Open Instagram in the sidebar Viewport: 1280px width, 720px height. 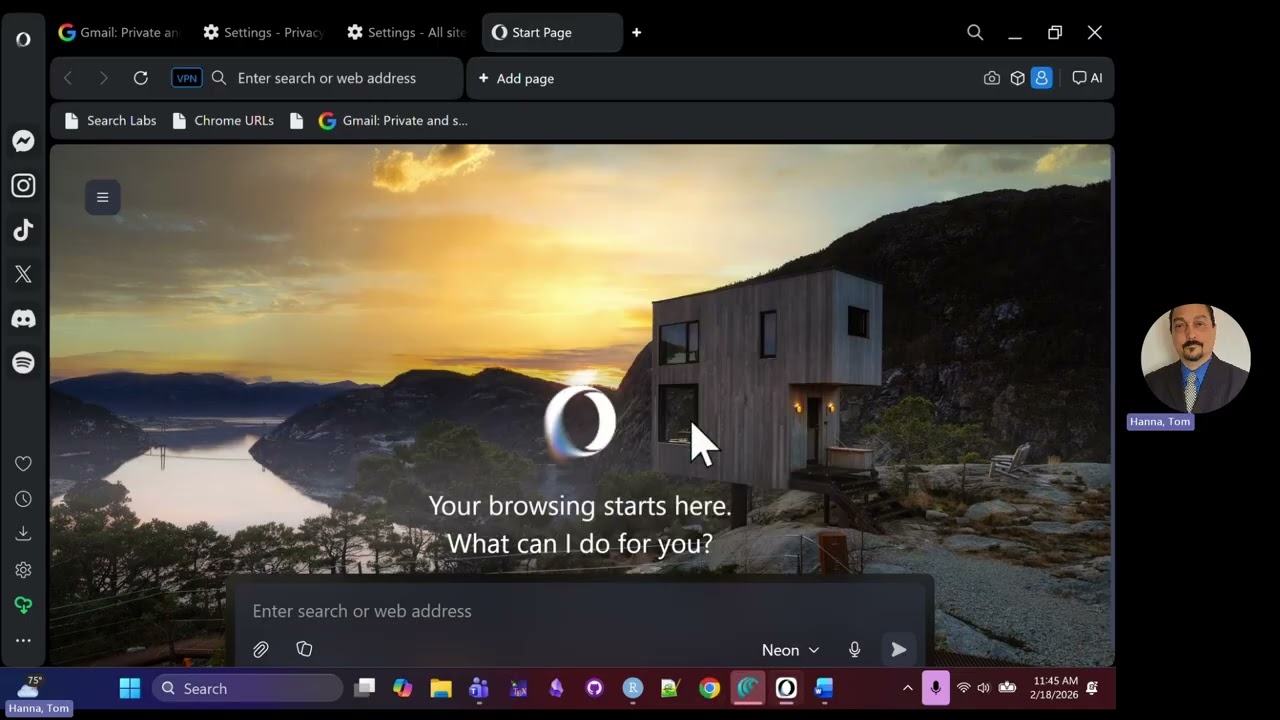point(23,186)
